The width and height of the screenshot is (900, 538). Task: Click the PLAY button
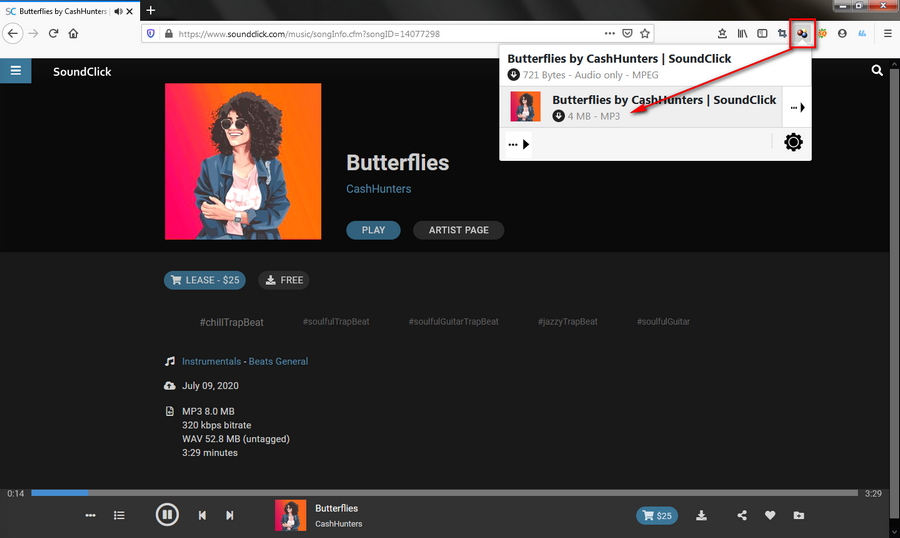[373, 230]
